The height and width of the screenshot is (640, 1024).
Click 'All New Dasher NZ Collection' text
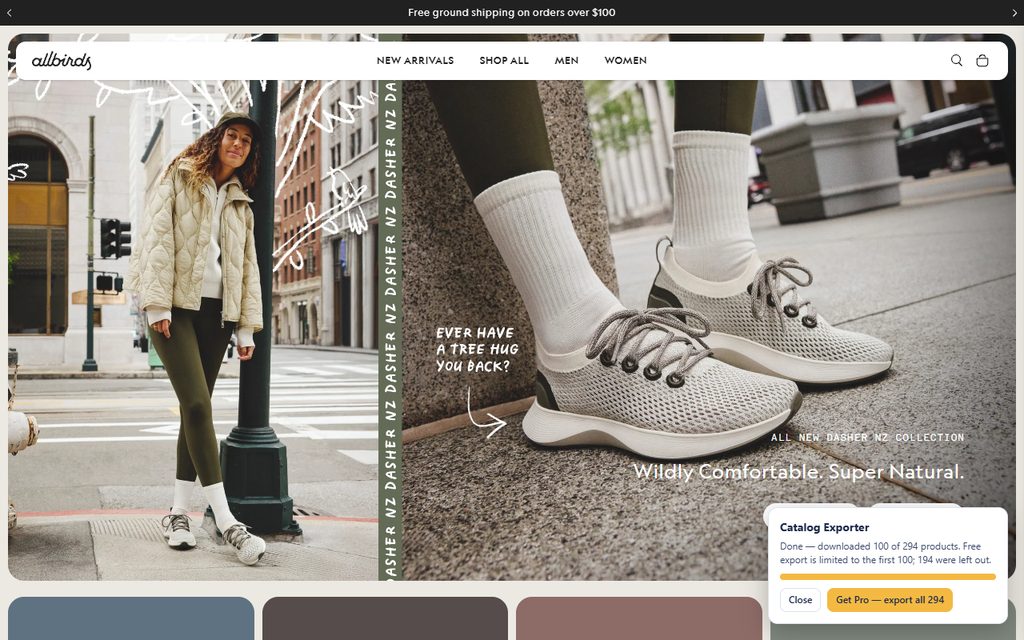coord(867,438)
